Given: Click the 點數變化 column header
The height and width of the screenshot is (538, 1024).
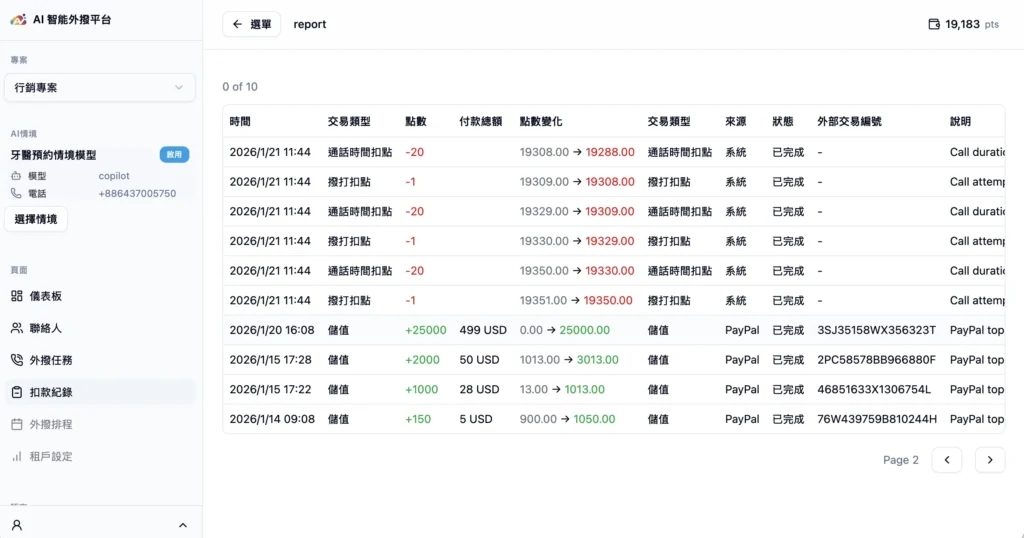Looking at the screenshot, I should 541,121.
